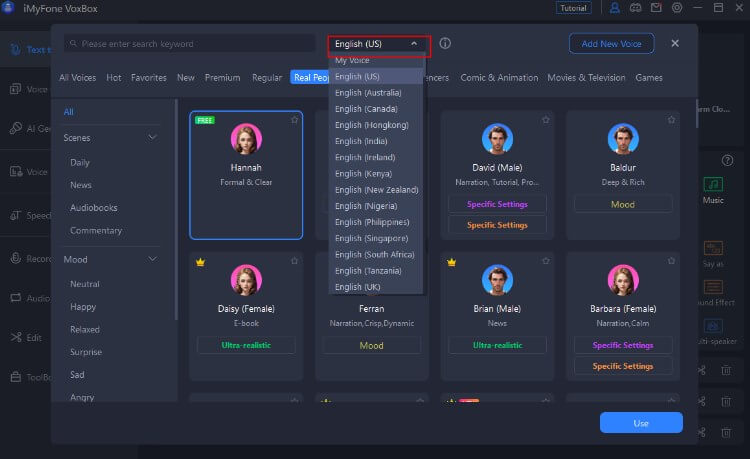Image resolution: width=750 pixels, height=459 pixels.
Task: Select the Relaxed mood filter
Action: click(x=85, y=329)
